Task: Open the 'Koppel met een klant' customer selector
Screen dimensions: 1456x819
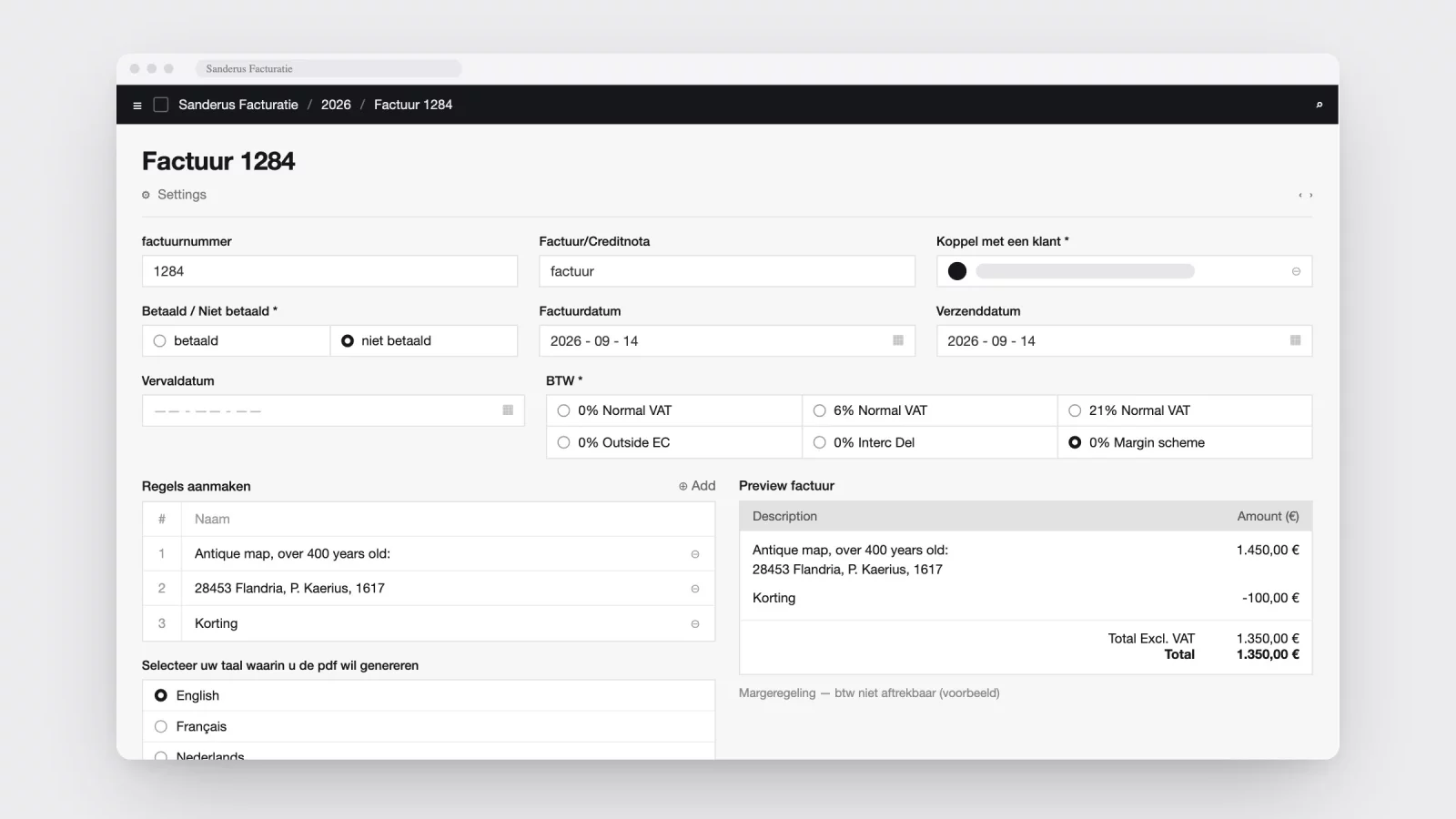Action: point(1124,271)
